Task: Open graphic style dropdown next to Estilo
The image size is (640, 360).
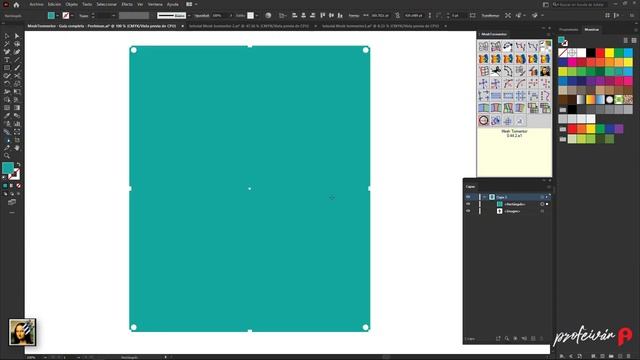Action: [256, 16]
